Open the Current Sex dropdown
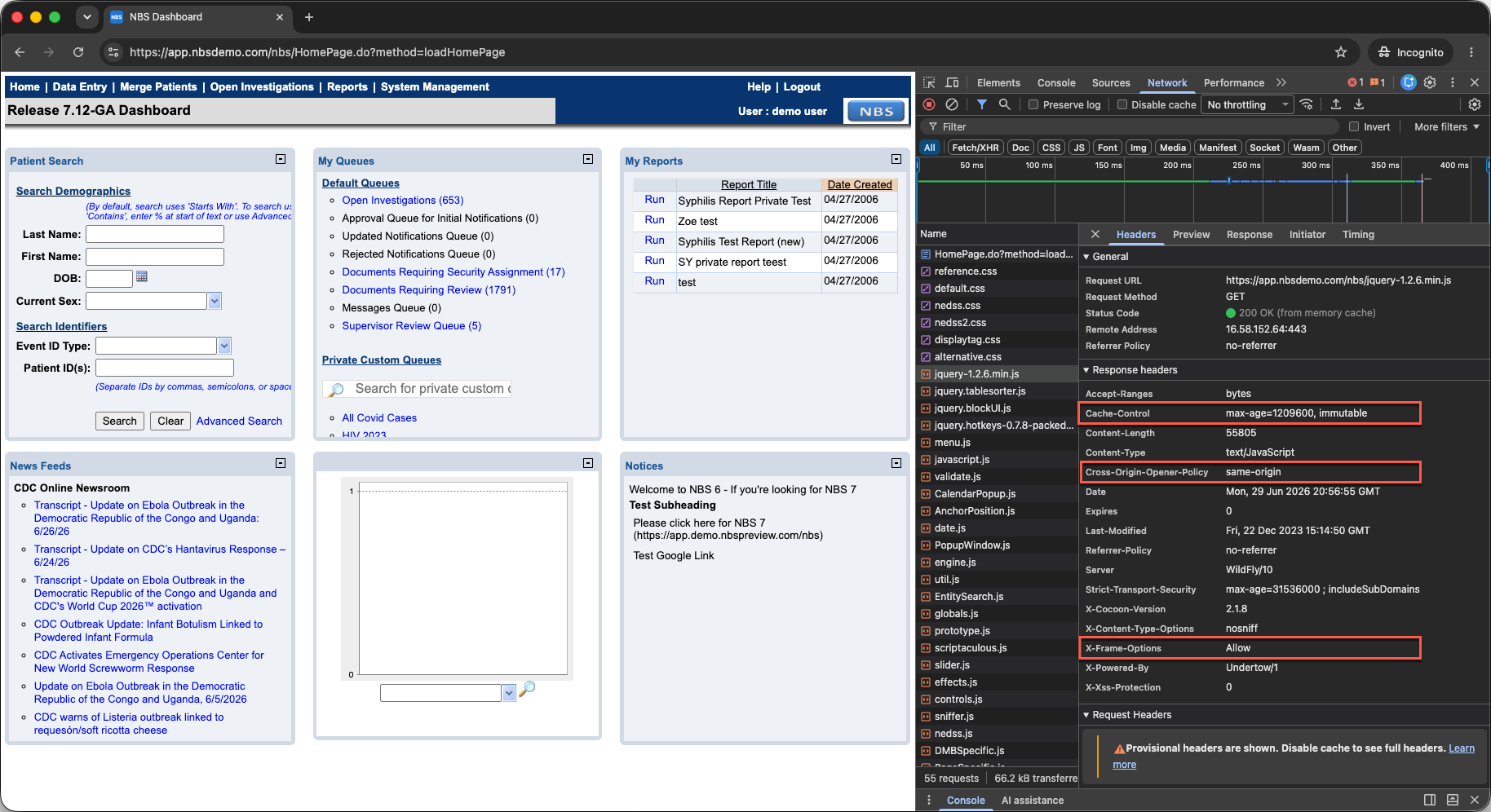 [215, 301]
